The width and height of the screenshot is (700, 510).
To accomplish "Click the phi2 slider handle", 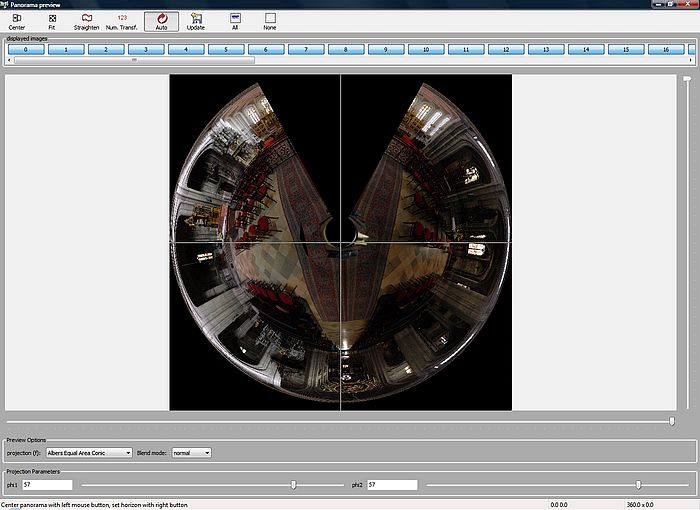I will click(638, 485).
